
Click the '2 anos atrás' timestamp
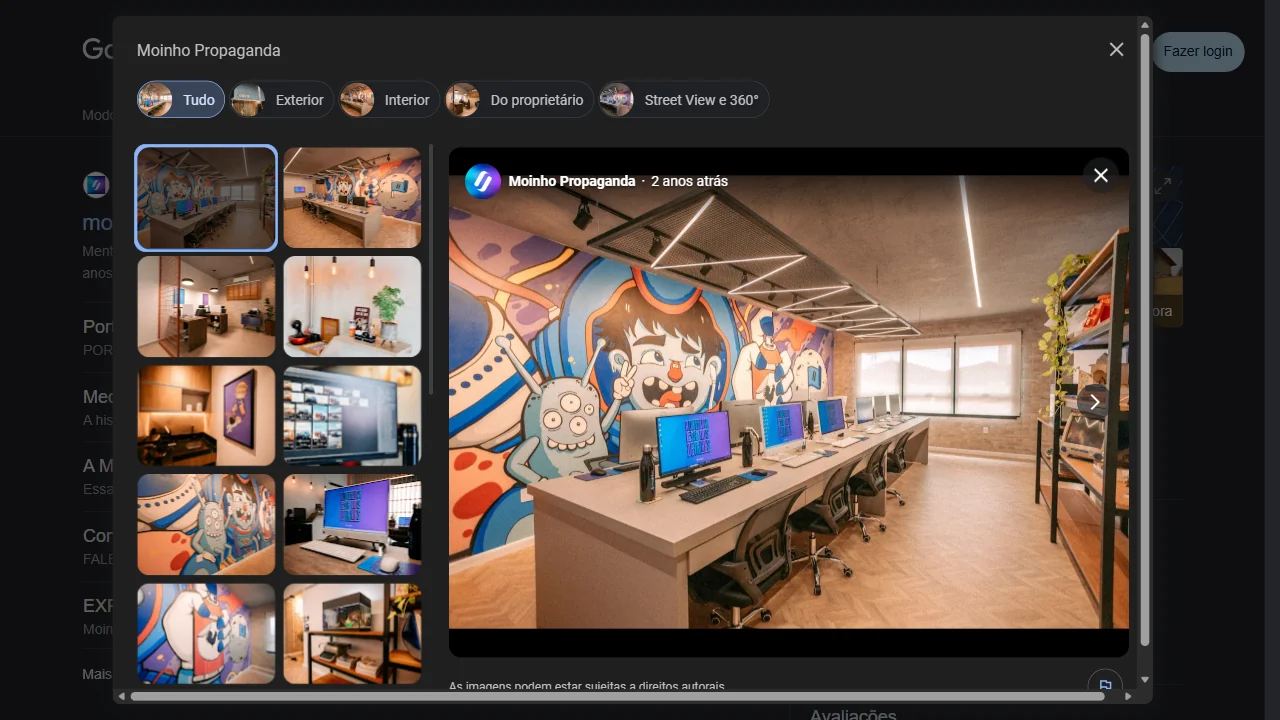coord(689,181)
